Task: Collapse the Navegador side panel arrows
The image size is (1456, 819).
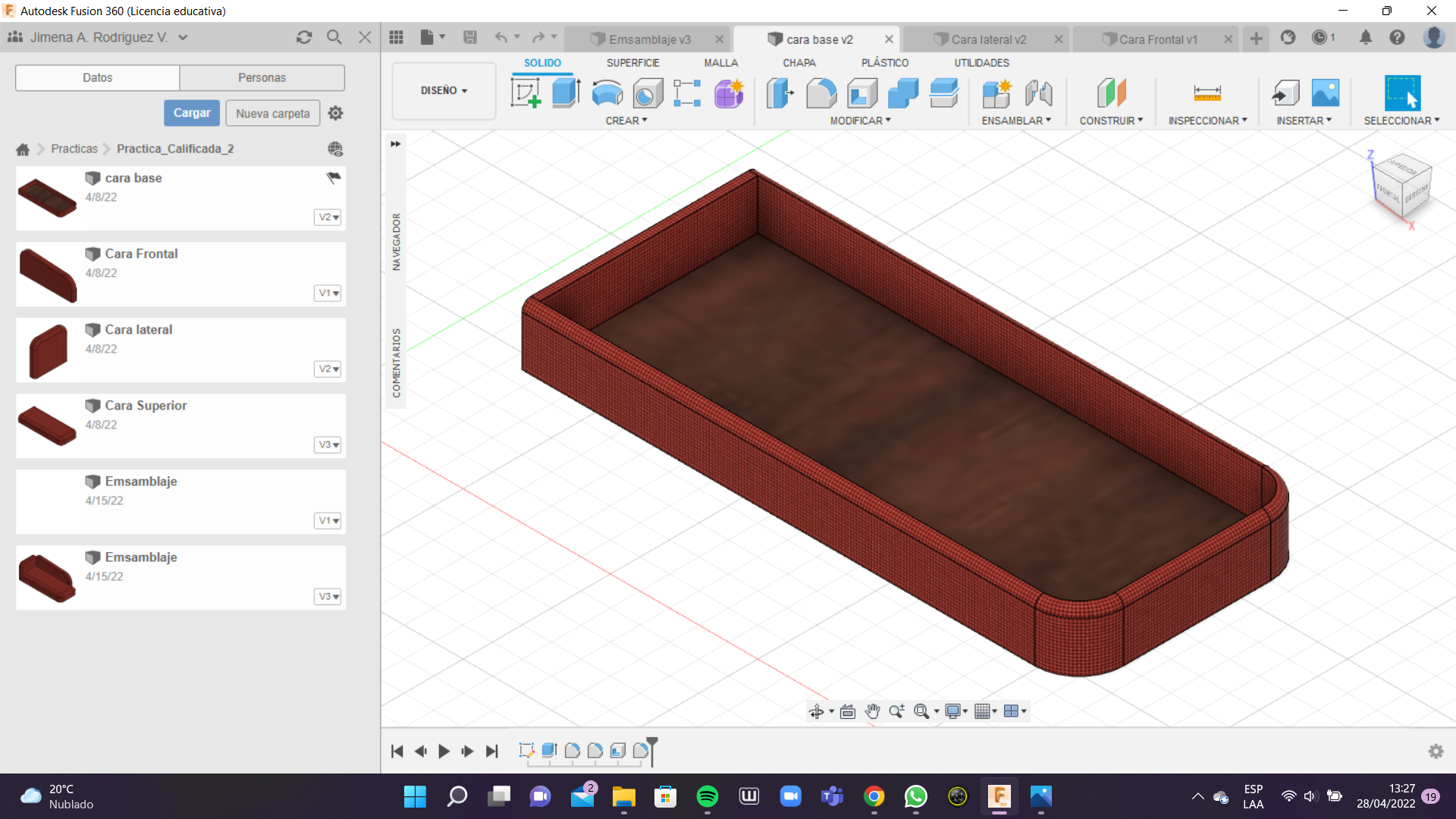Action: pos(395,143)
